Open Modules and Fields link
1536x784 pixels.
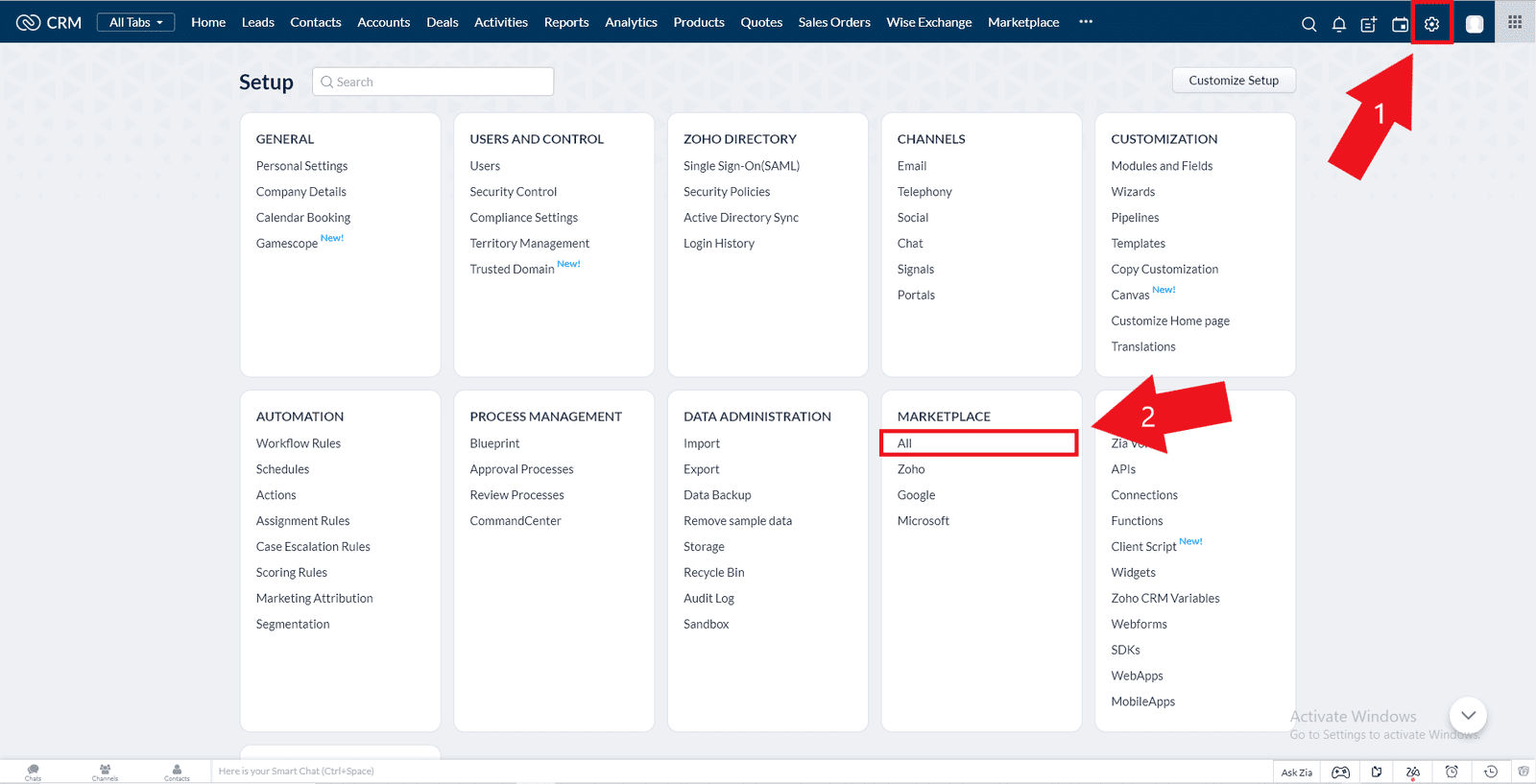[x=1162, y=166]
